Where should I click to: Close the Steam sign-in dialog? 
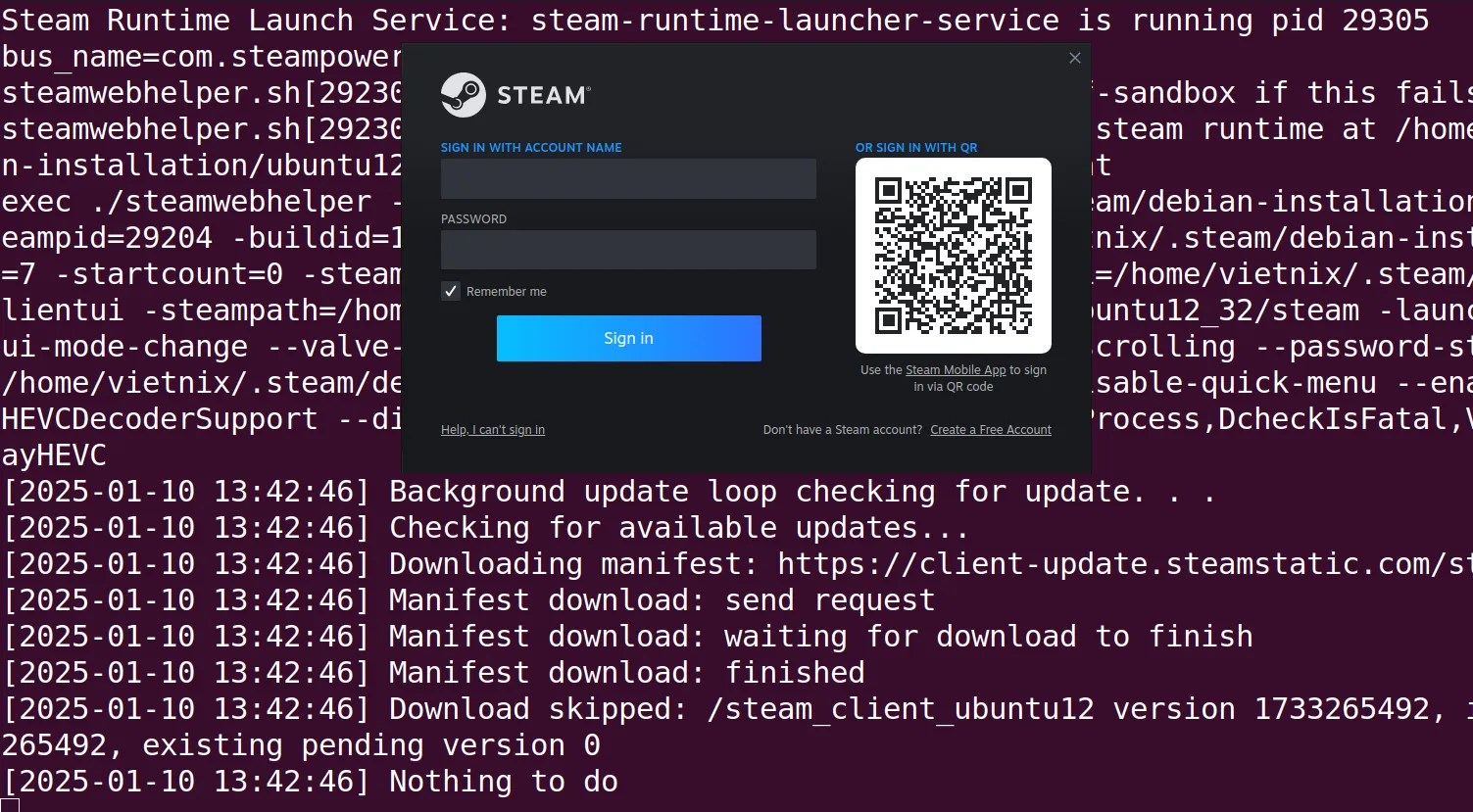(1074, 58)
